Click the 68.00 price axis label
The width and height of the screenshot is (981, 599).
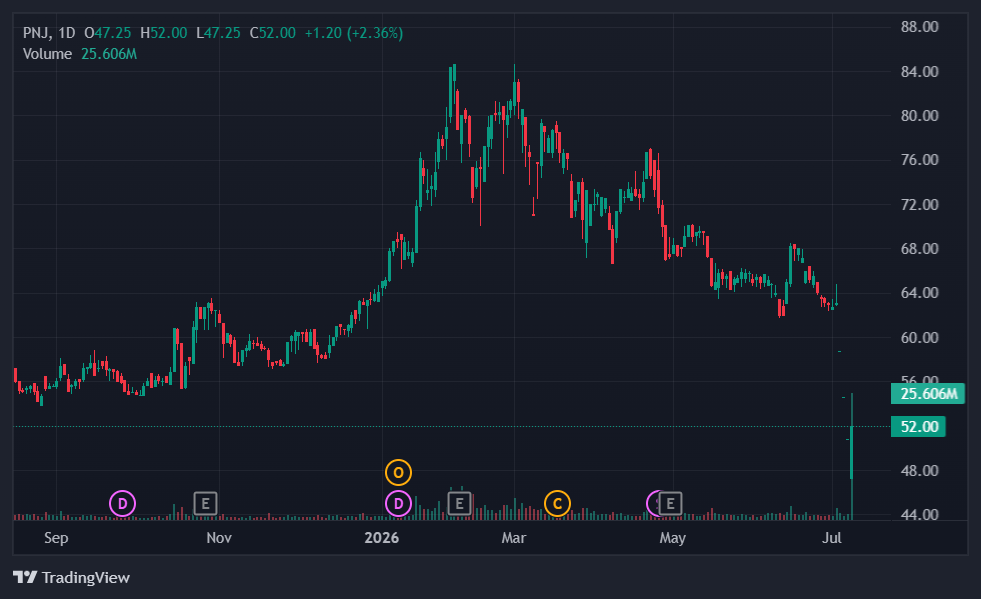[920, 249]
